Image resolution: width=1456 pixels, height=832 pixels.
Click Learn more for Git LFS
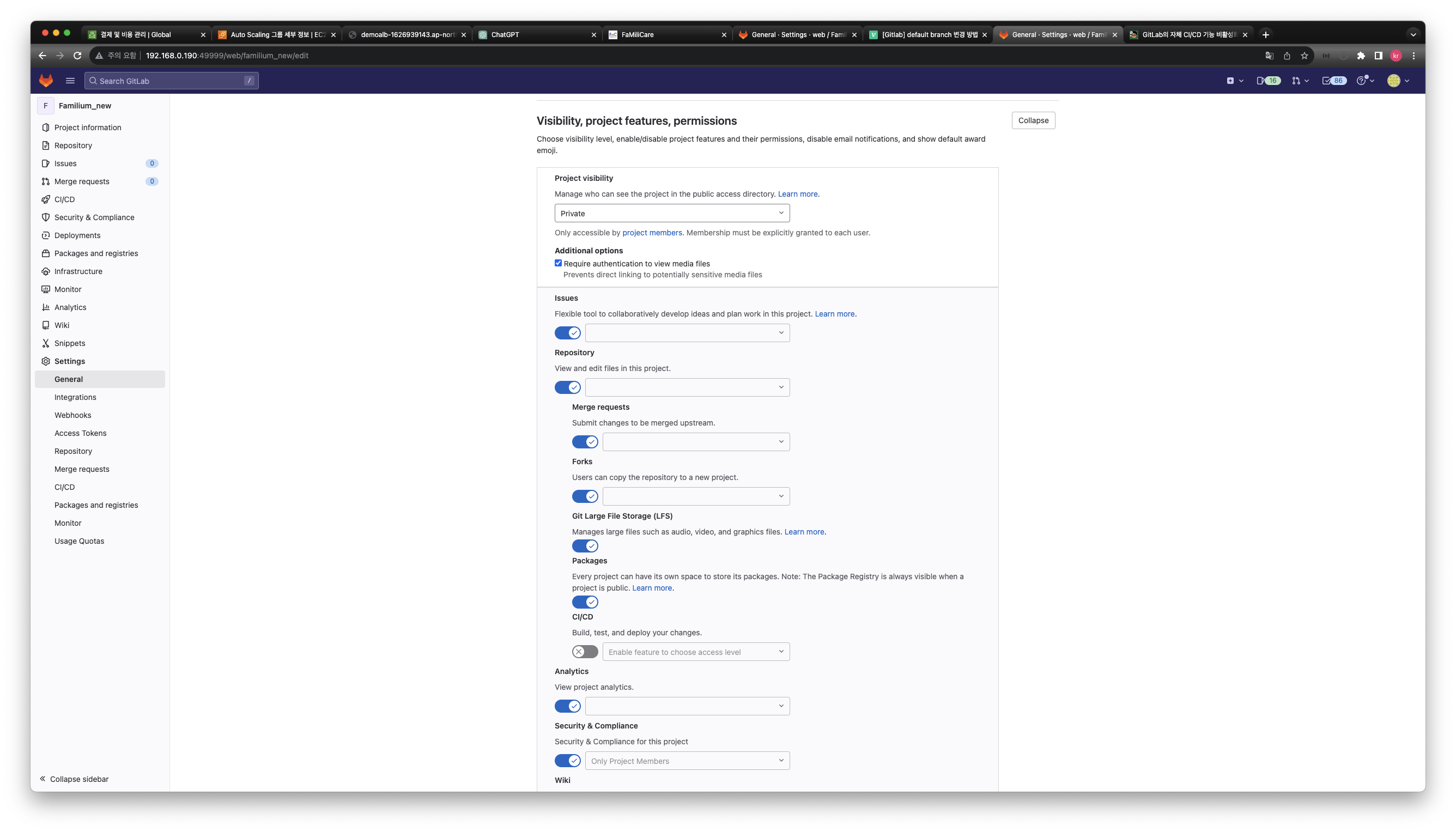(x=804, y=532)
